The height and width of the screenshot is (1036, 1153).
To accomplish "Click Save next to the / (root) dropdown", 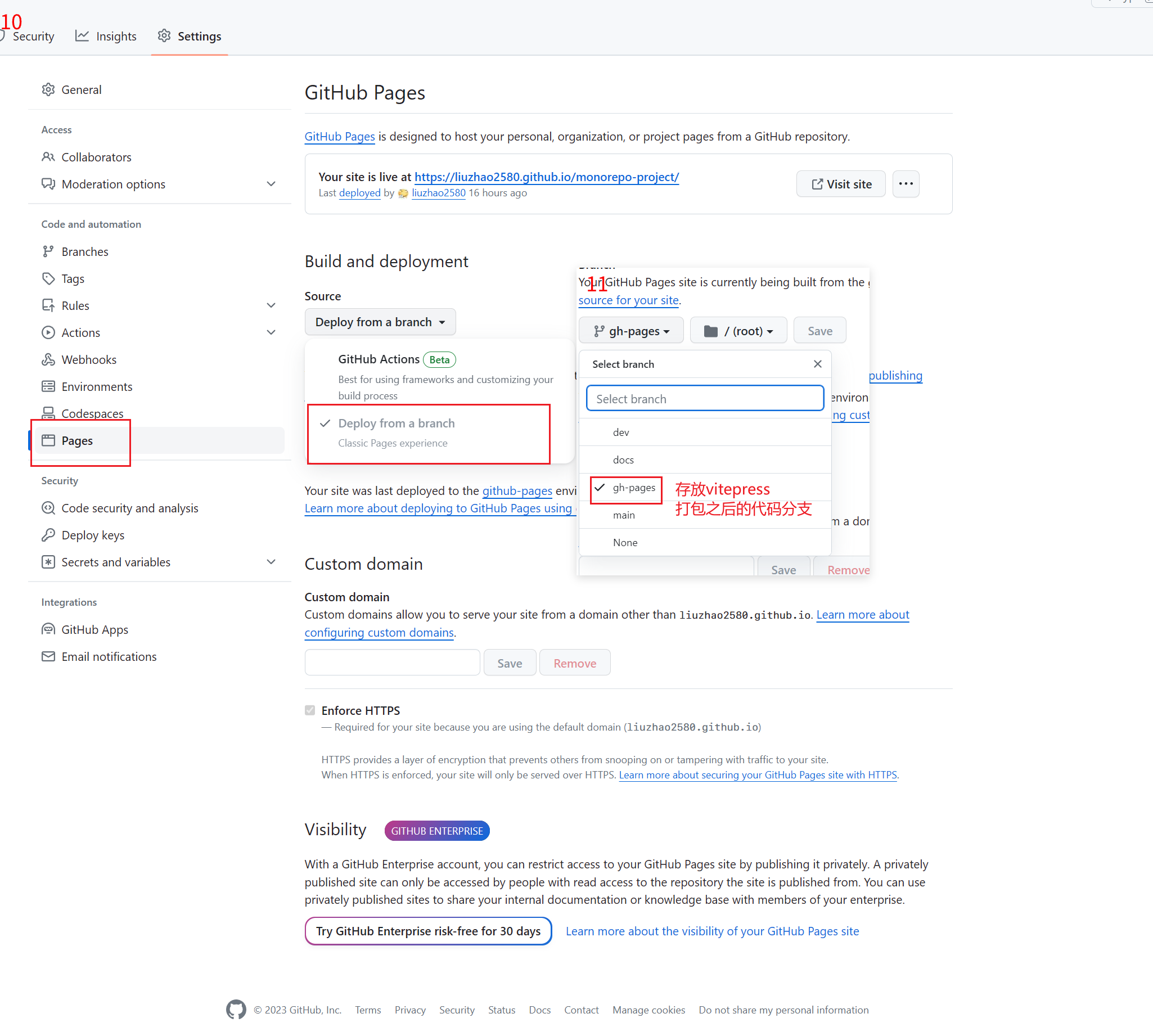I will pos(819,331).
